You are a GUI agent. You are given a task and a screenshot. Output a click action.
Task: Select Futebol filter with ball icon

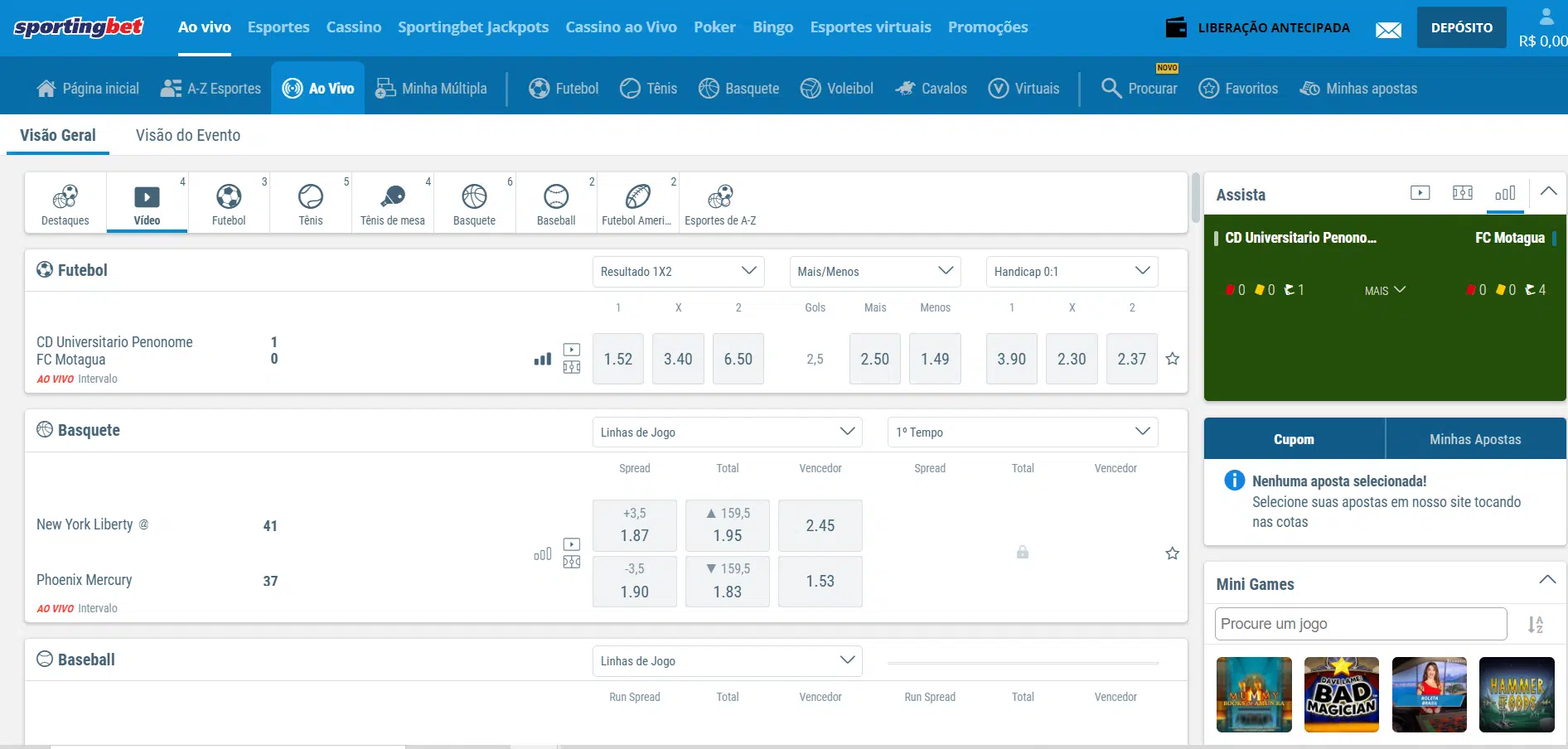tap(229, 204)
